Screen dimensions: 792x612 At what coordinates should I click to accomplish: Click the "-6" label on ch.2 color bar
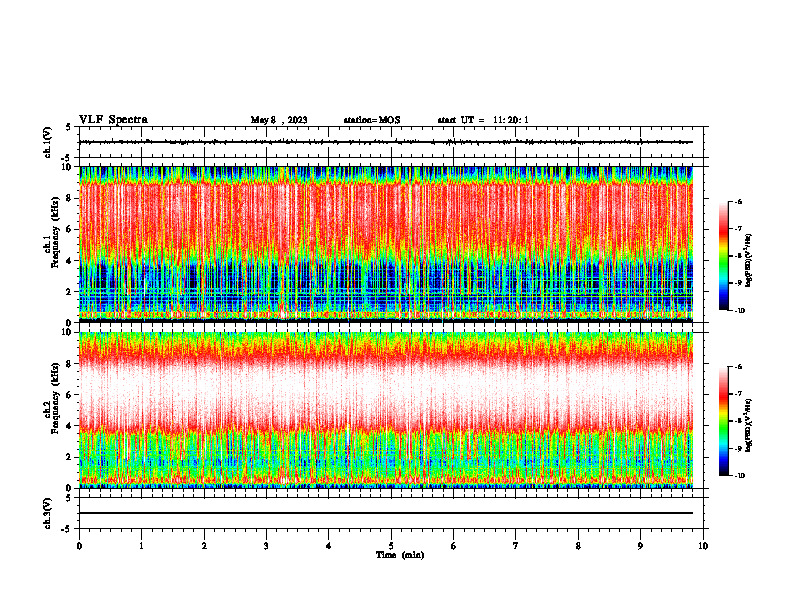(738, 367)
